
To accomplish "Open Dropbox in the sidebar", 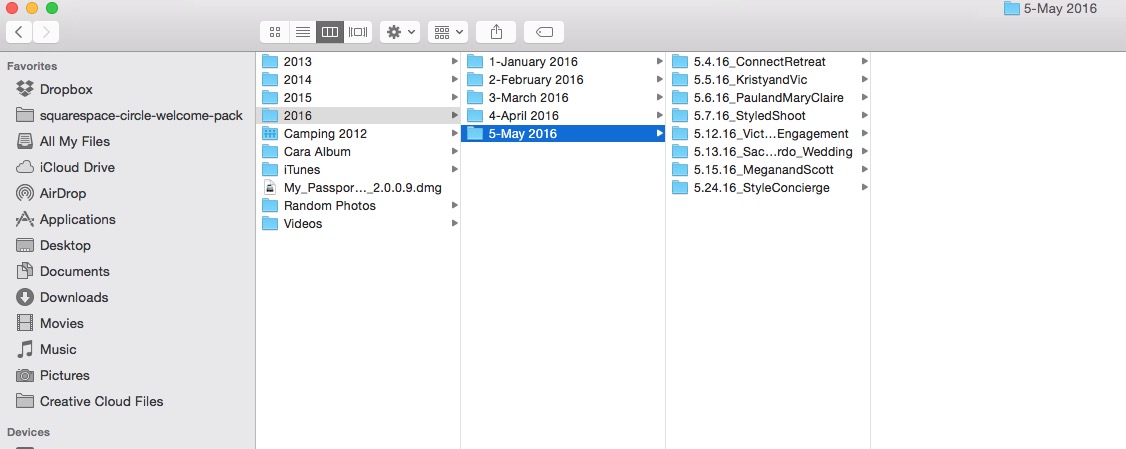I will pos(66,90).
